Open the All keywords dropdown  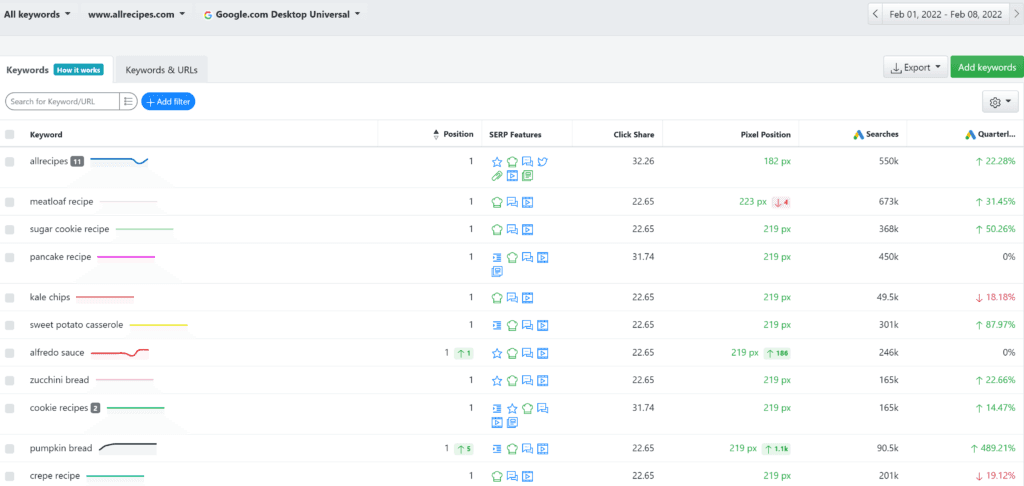(37, 14)
